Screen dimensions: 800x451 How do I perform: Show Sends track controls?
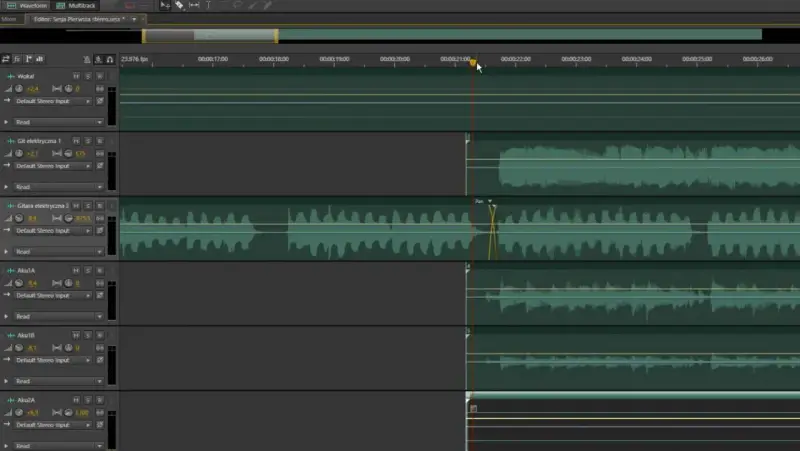click(x=29, y=59)
